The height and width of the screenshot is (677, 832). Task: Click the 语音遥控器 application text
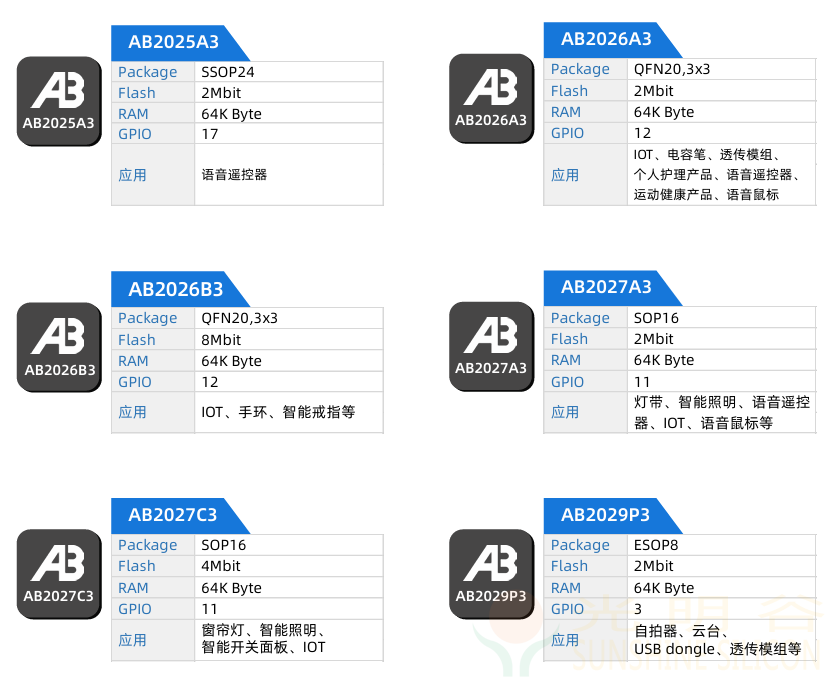click(x=234, y=174)
